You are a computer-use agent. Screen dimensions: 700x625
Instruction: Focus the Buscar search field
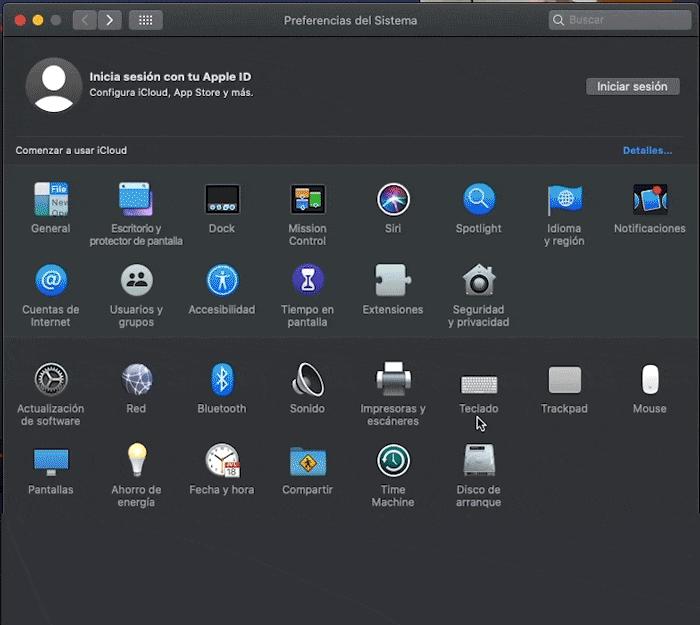(x=620, y=20)
